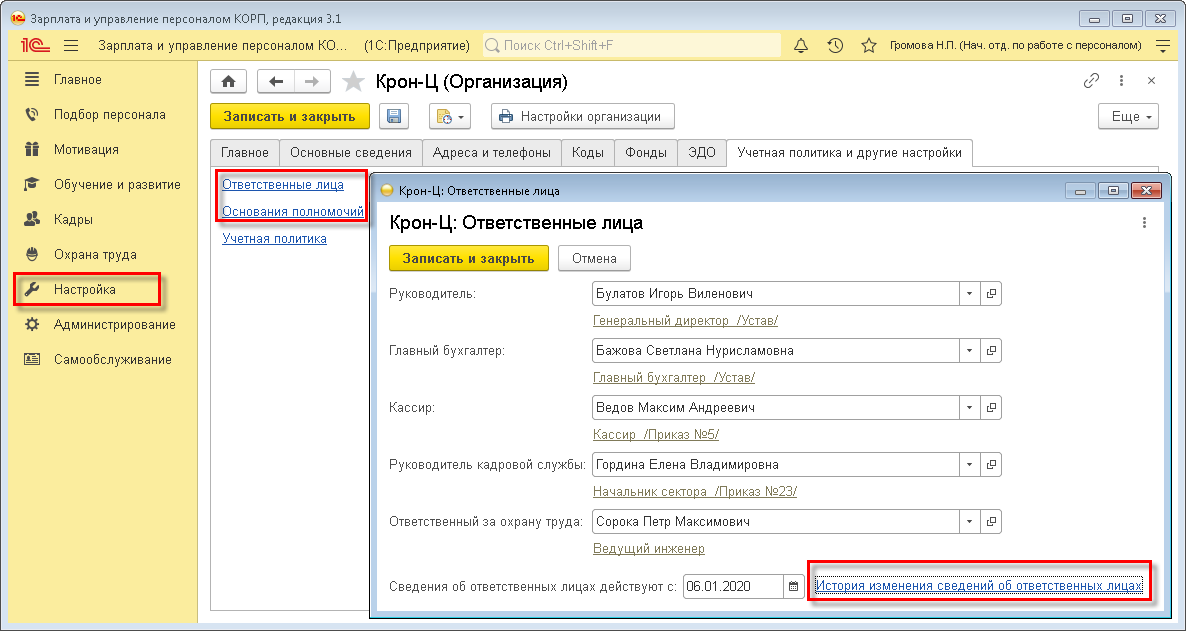Open Главный бухгалтер /Устав/ link

point(674,378)
